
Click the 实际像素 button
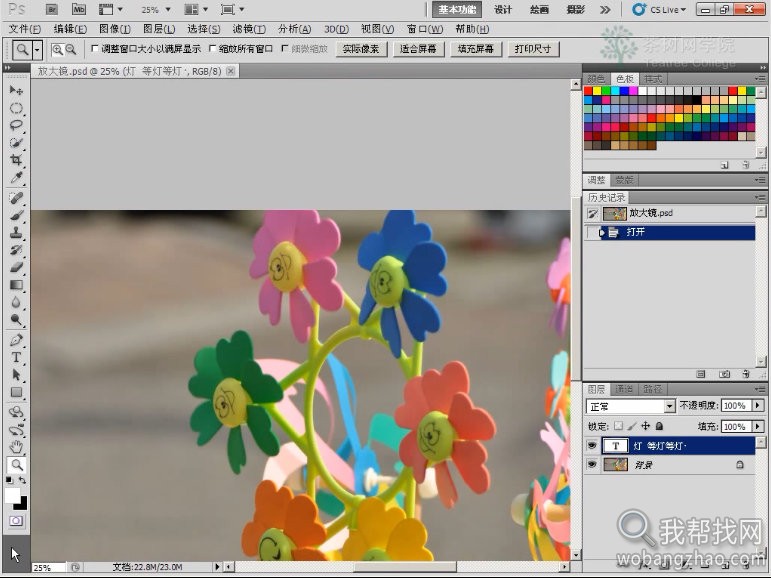click(361, 49)
